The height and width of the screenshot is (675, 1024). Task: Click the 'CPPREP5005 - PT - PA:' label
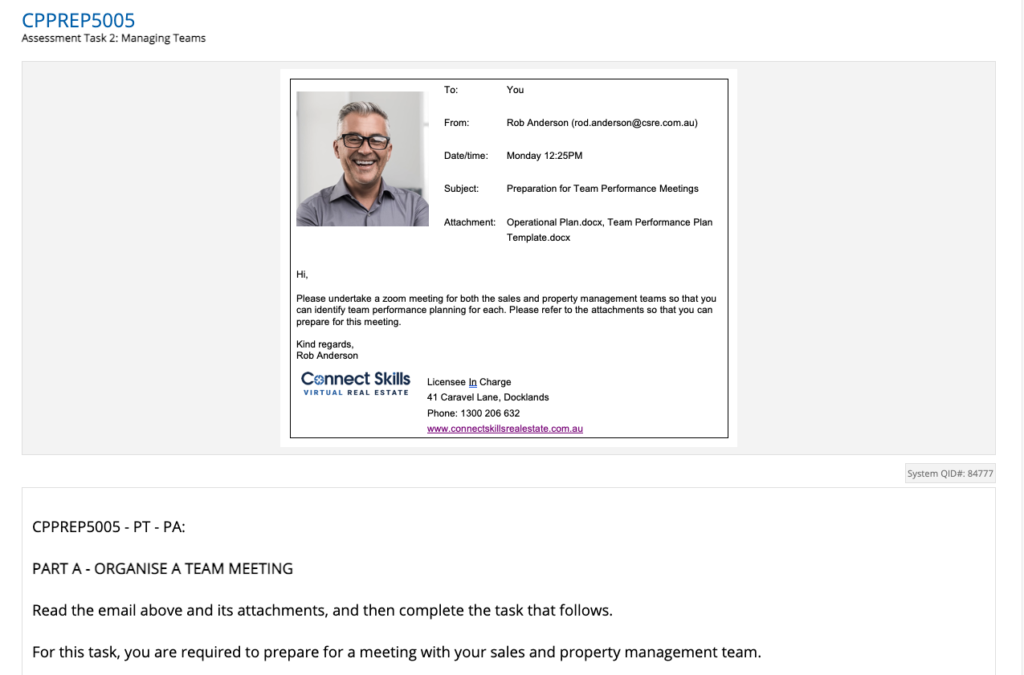point(108,526)
